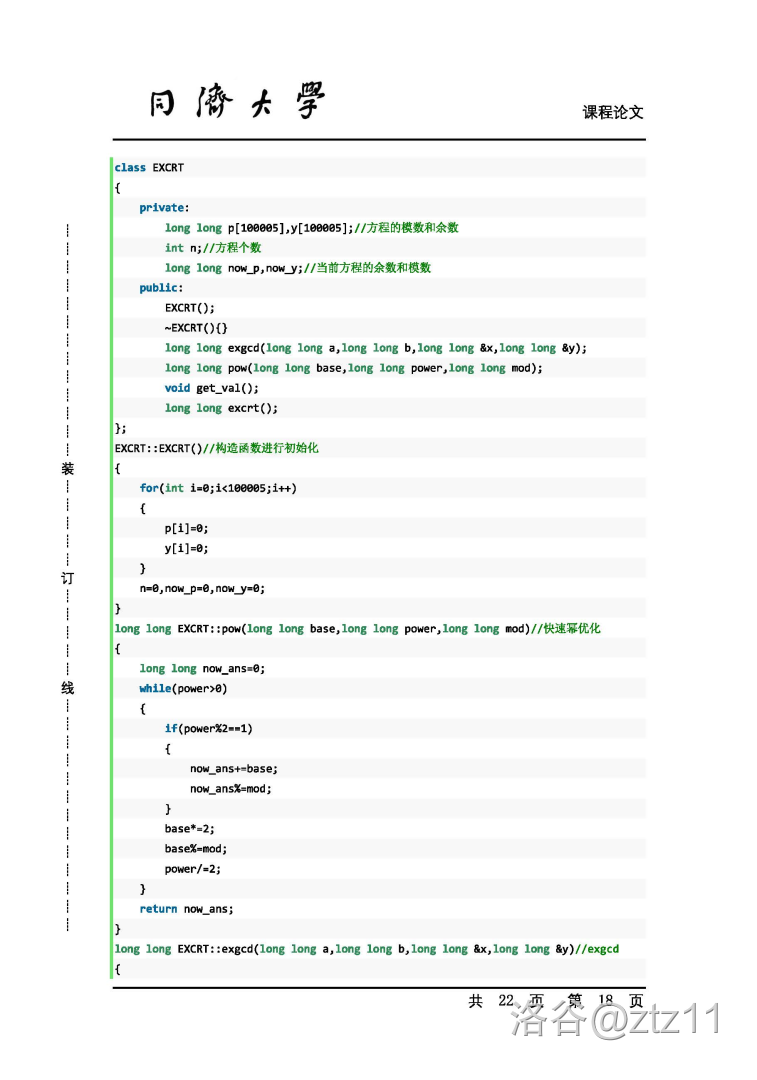Click the 装 binding margin character

point(67,469)
